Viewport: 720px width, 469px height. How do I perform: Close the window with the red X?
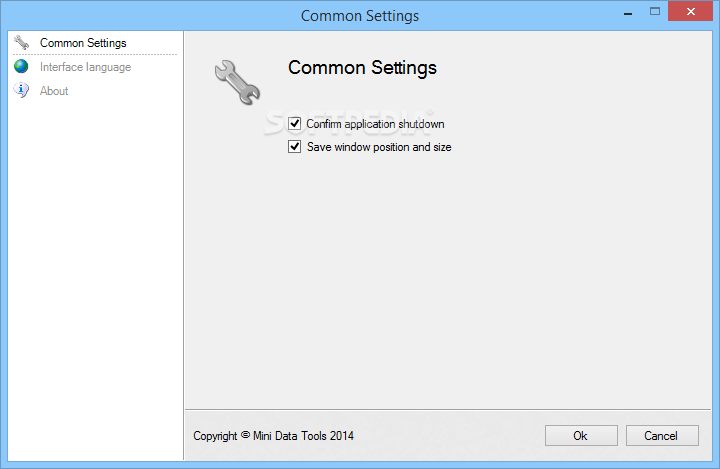click(690, 11)
